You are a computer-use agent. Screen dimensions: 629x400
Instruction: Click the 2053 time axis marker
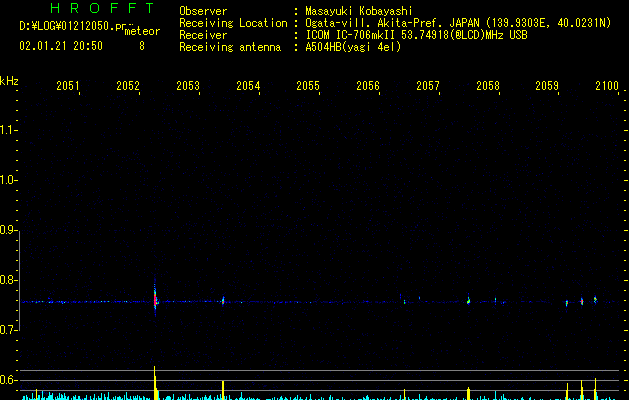pyautogui.click(x=188, y=86)
